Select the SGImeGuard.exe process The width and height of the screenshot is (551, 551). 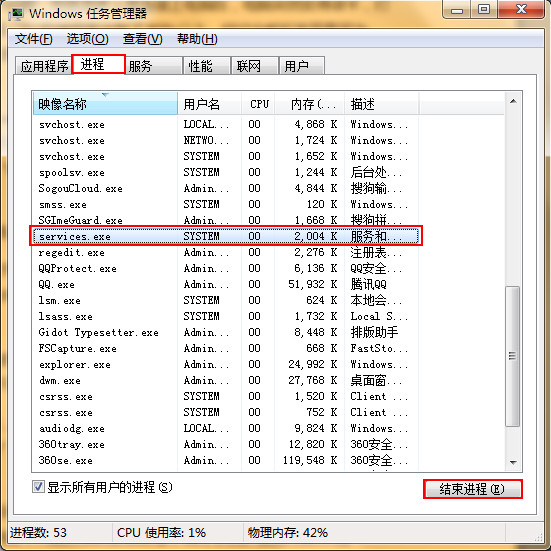click(226, 220)
